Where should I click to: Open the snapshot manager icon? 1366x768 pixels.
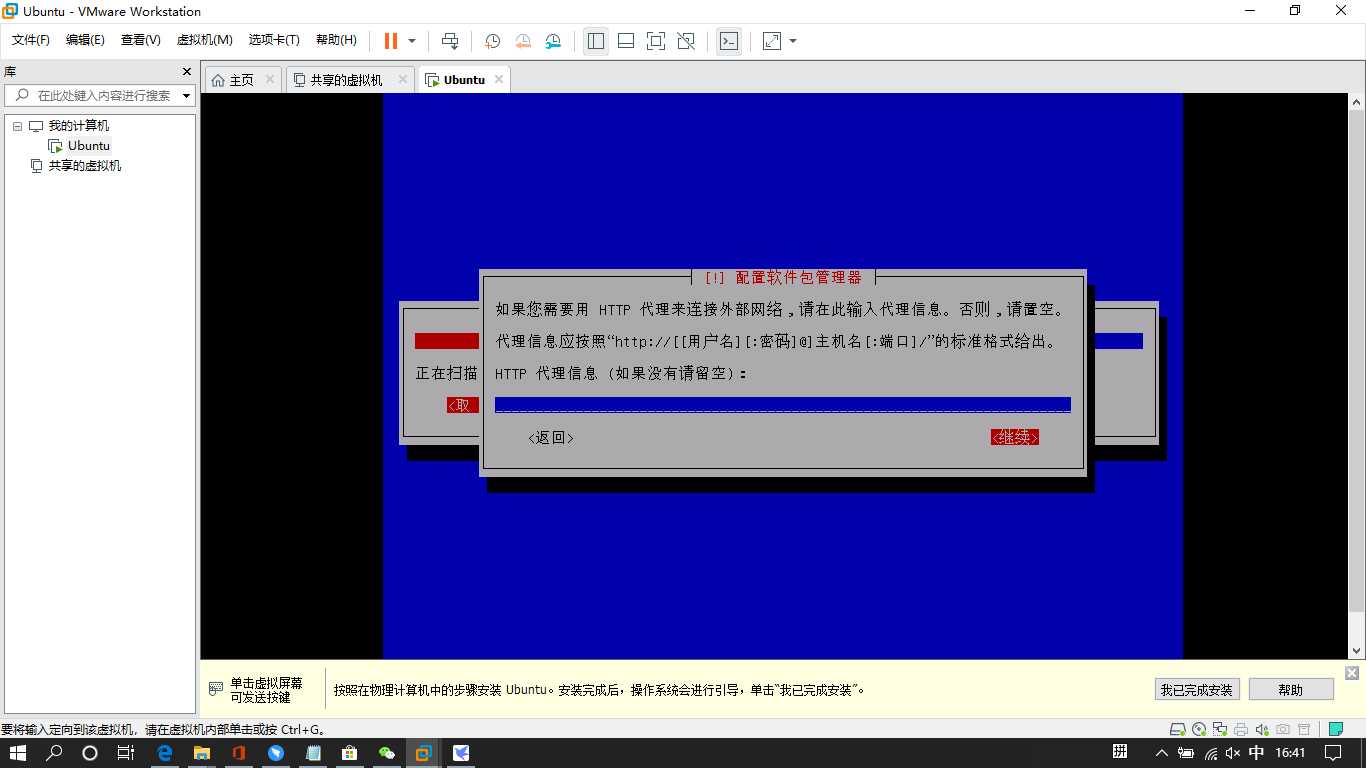click(553, 41)
